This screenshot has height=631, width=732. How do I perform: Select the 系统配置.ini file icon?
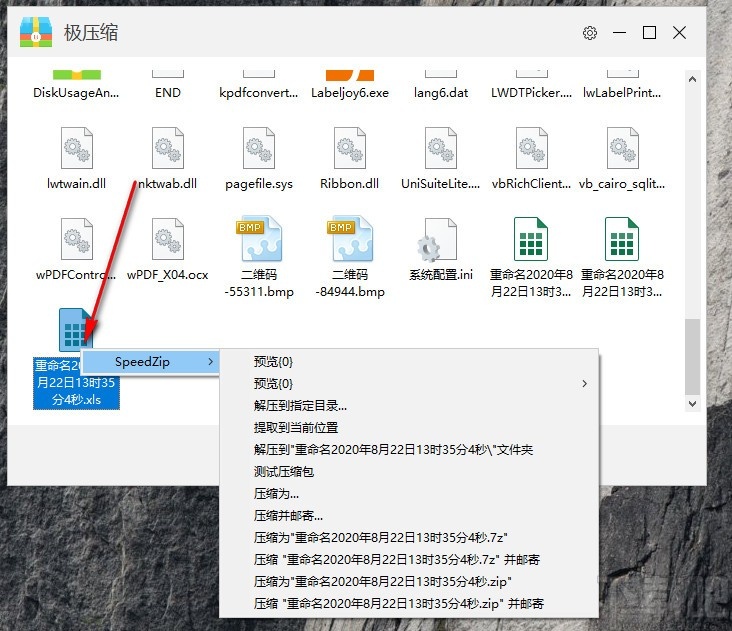(x=437, y=240)
